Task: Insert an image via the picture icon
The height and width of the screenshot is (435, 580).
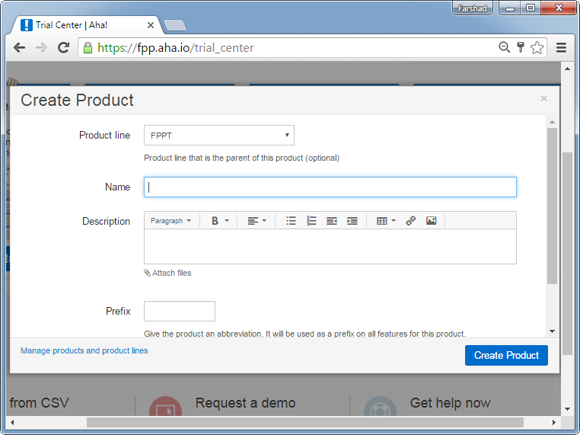Action: click(x=431, y=221)
